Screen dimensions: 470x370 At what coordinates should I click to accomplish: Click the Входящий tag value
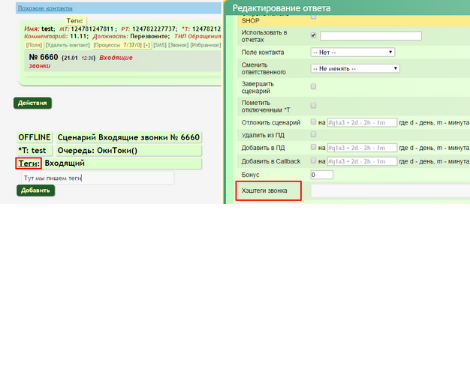pos(65,163)
